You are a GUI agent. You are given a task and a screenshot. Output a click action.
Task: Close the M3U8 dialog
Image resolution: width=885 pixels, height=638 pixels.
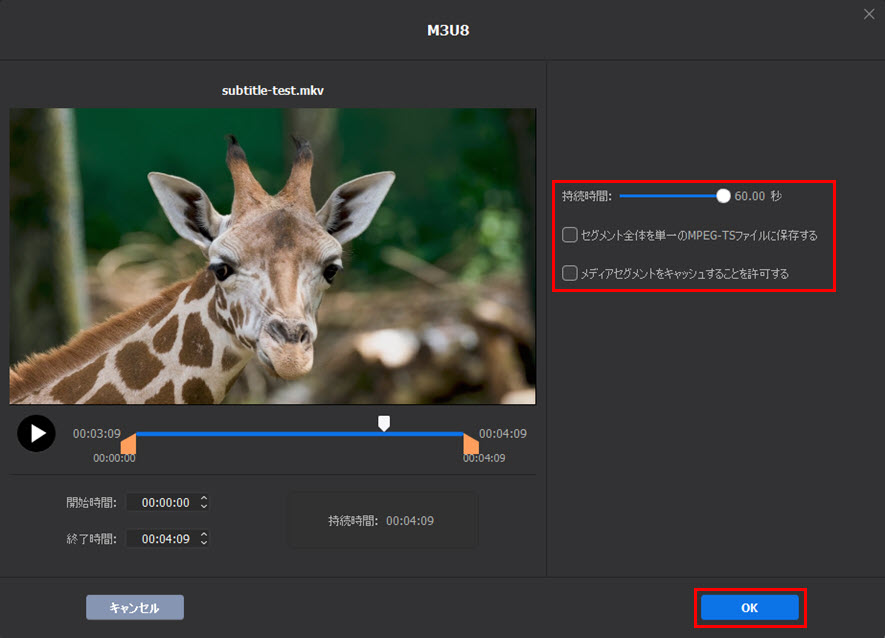click(x=869, y=14)
